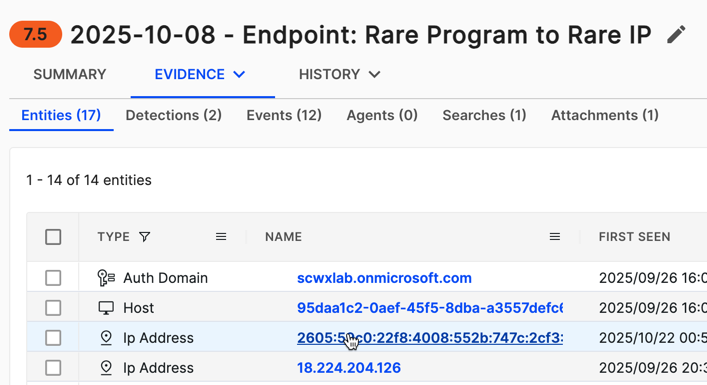
Task: Toggle the select-all entities checkbox
Action: click(53, 237)
